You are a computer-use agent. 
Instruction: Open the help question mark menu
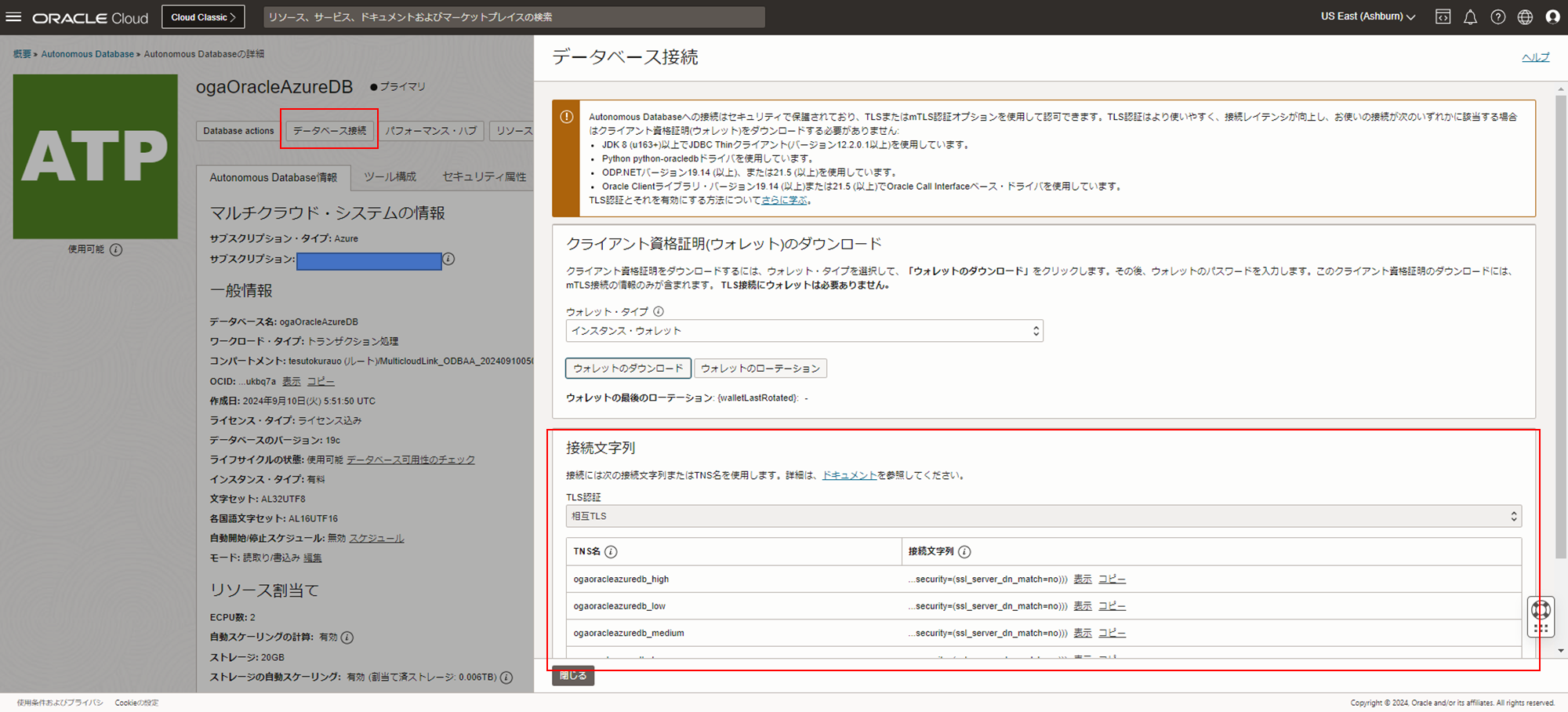(x=1497, y=16)
